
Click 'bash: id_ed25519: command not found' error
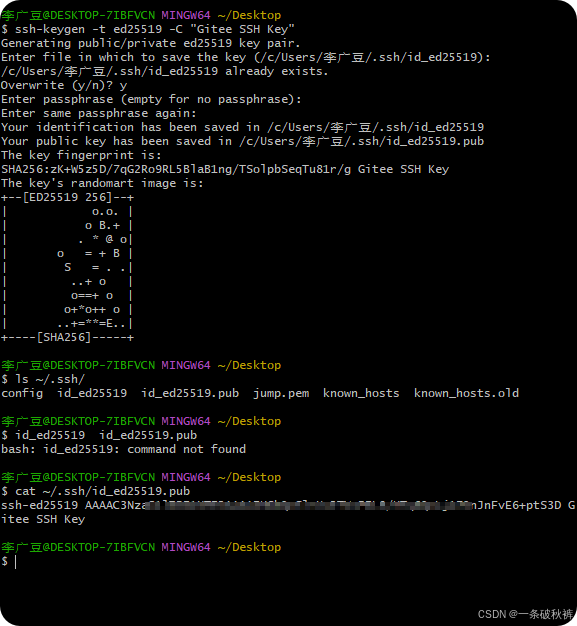click(x=123, y=449)
